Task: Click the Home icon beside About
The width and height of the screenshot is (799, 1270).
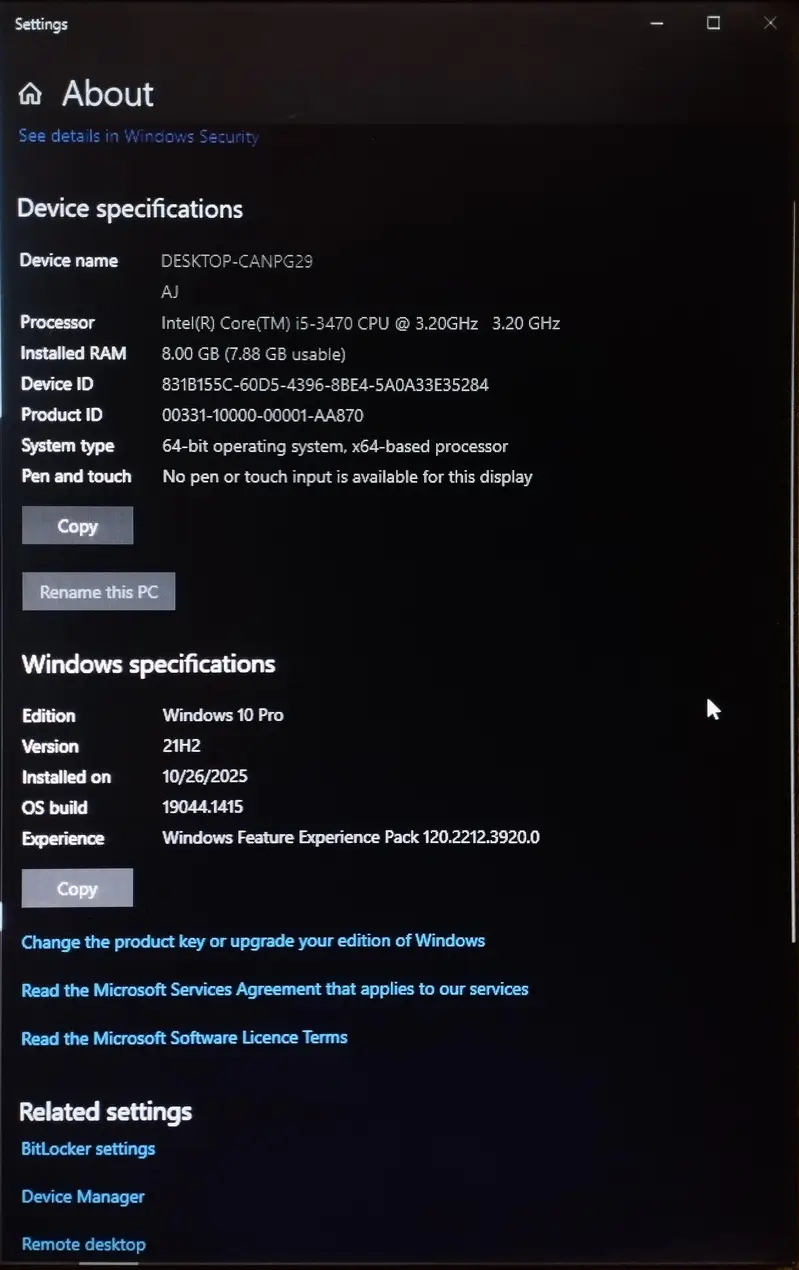Action: (x=31, y=94)
